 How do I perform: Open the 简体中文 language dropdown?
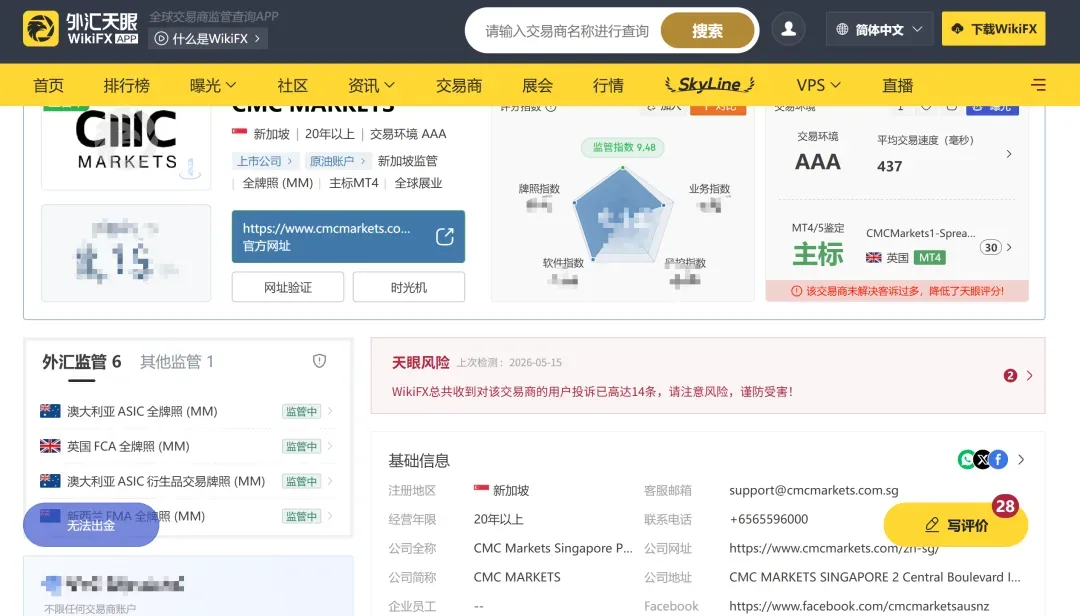tap(879, 29)
